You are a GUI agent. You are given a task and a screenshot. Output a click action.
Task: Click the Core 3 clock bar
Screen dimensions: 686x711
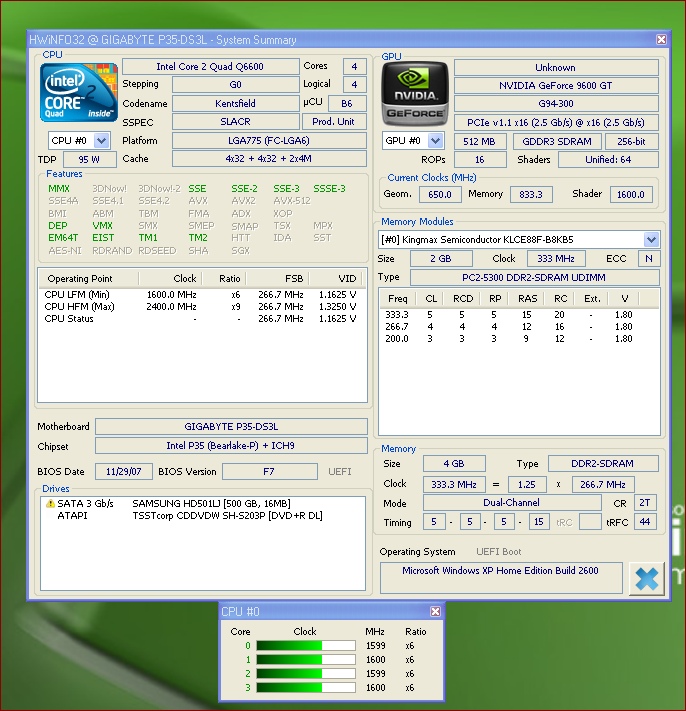pos(306,687)
